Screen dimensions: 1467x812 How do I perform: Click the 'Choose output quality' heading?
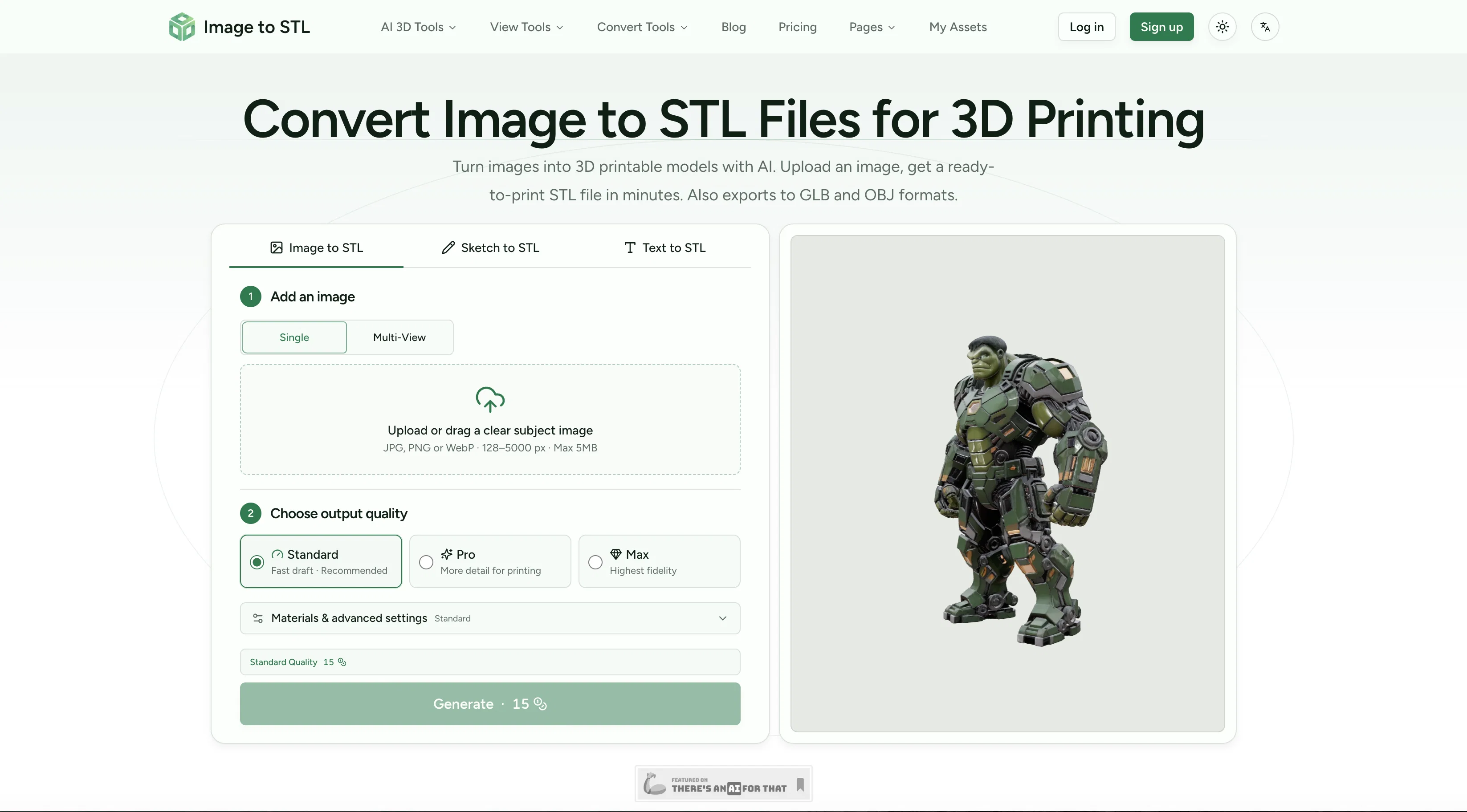click(339, 513)
